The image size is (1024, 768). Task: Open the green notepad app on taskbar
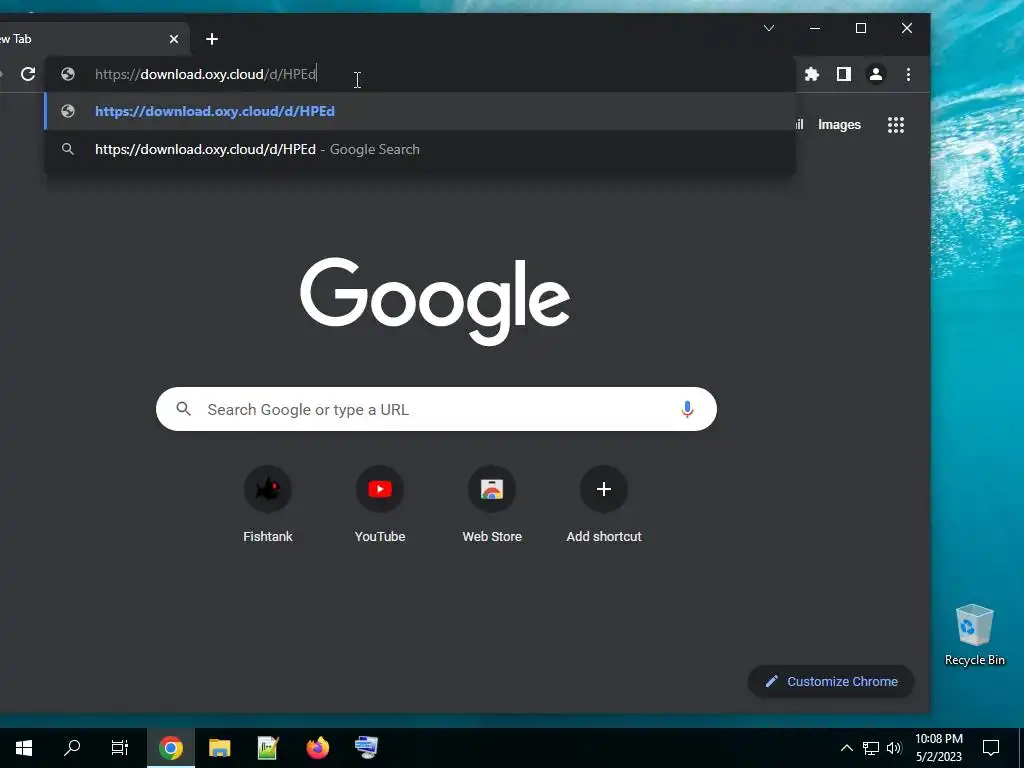268,748
